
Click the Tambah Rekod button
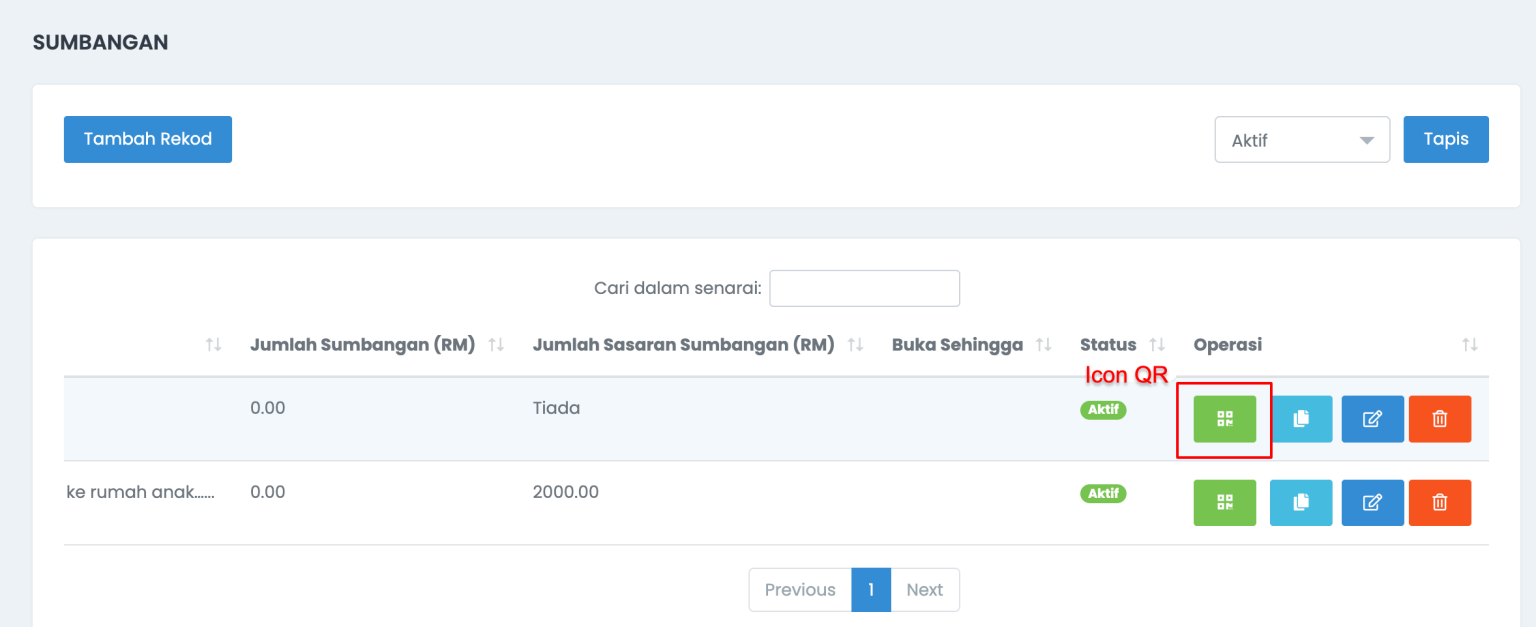tap(148, 139)
